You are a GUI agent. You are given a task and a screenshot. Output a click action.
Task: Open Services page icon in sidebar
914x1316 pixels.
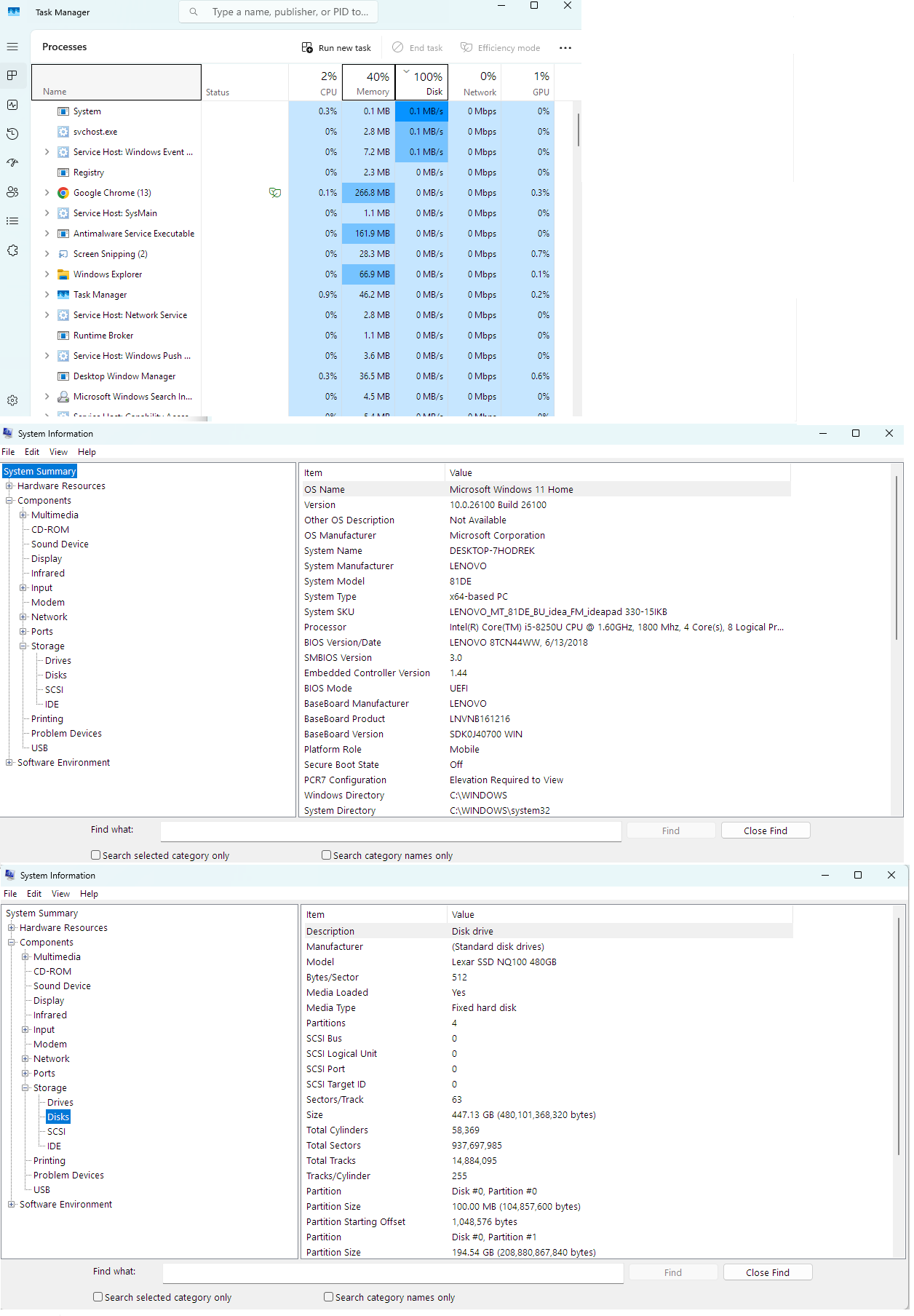coord(12,250)
